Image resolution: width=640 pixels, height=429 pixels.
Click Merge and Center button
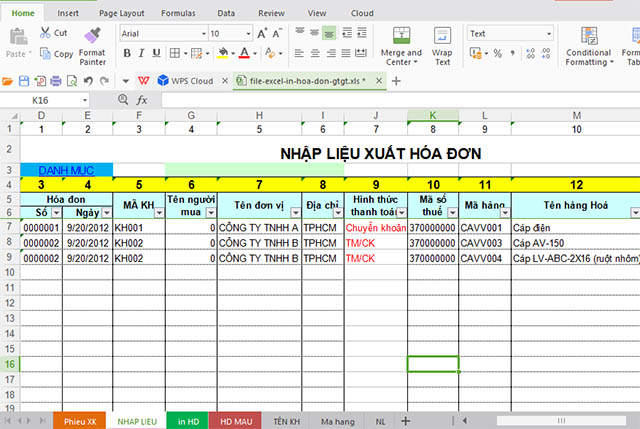401,46
